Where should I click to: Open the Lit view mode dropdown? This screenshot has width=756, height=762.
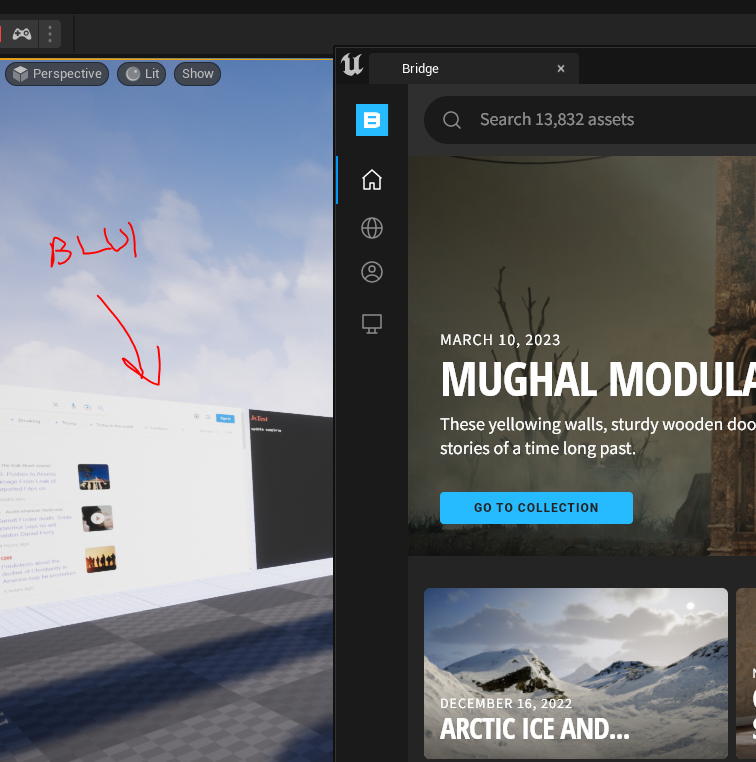click(141, 74)
